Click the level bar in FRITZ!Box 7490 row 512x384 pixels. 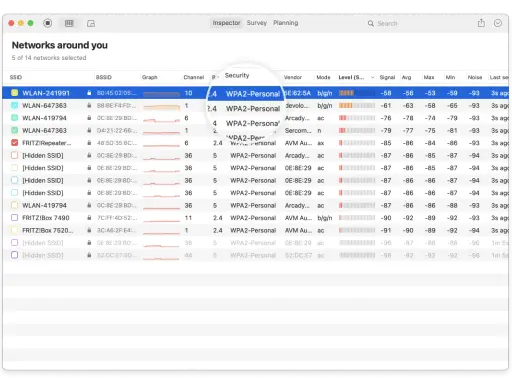tap(357, 218)
